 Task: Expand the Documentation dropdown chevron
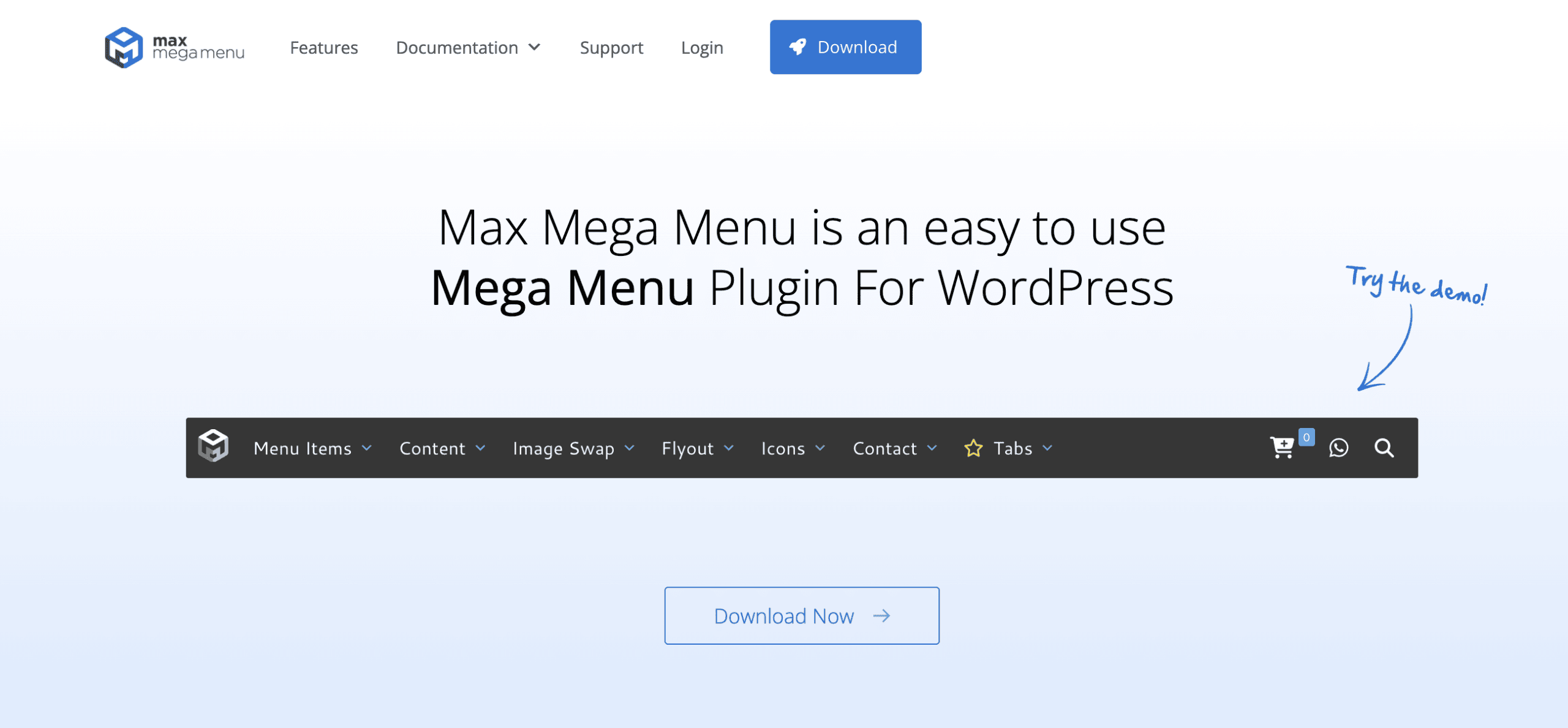534,47
